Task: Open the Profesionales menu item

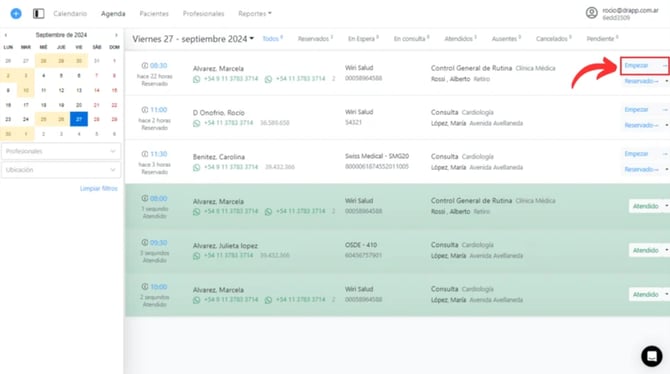Action: click(x=203, y=14)
